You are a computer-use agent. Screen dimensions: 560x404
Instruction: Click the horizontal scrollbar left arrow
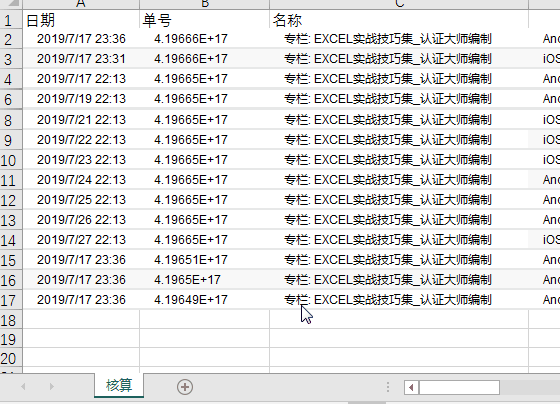coord(411,388)
